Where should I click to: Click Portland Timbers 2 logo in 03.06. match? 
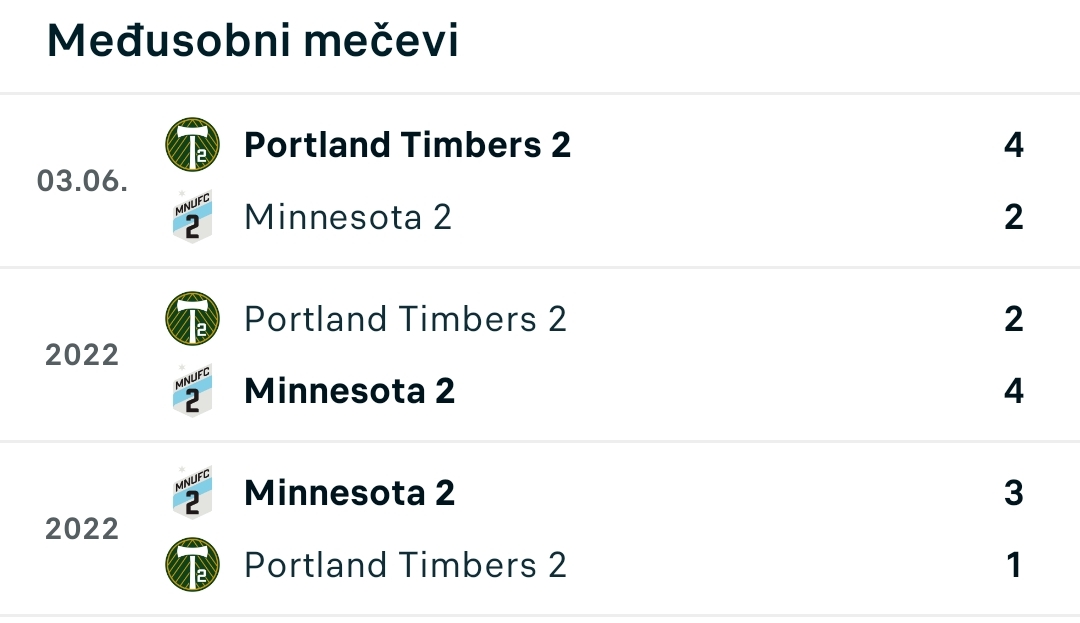click(x=193, y=145)
